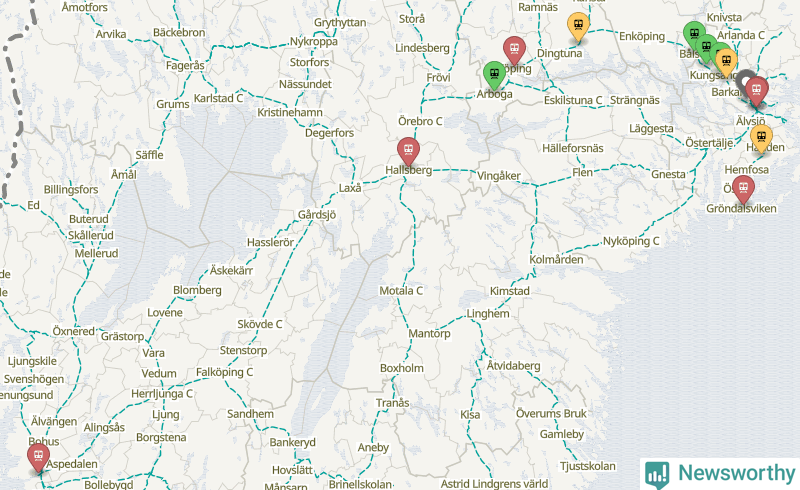Open the leftmost green marker near Bålsta
800x490 pixels.
pyautogui.click(x=694, y=36)
